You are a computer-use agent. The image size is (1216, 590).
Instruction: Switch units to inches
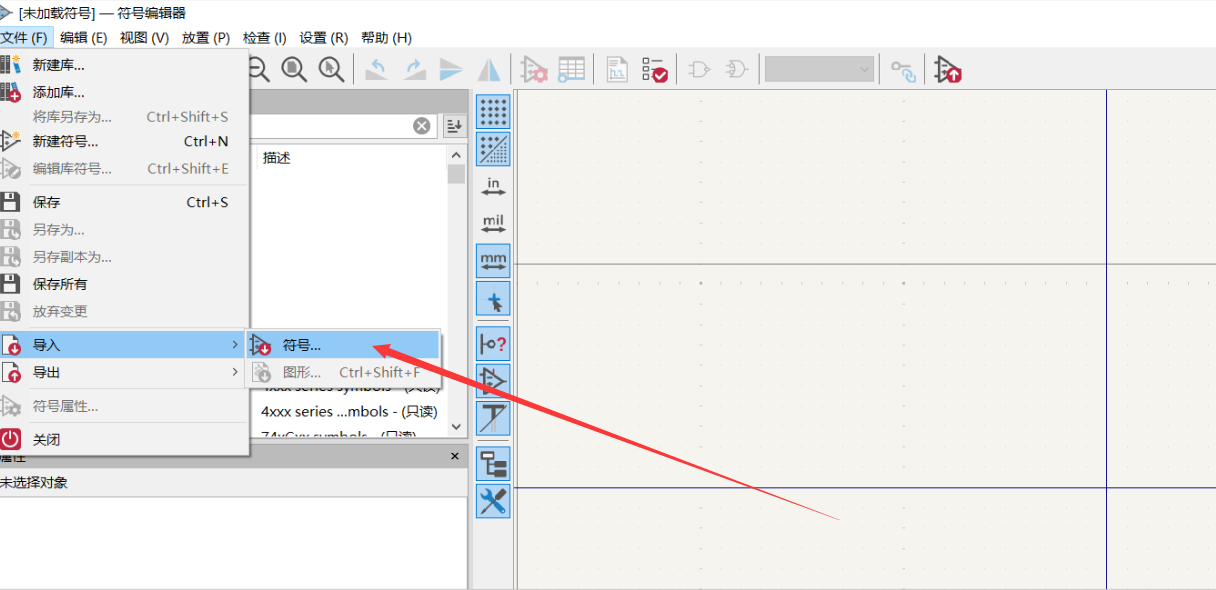(493, 186)
